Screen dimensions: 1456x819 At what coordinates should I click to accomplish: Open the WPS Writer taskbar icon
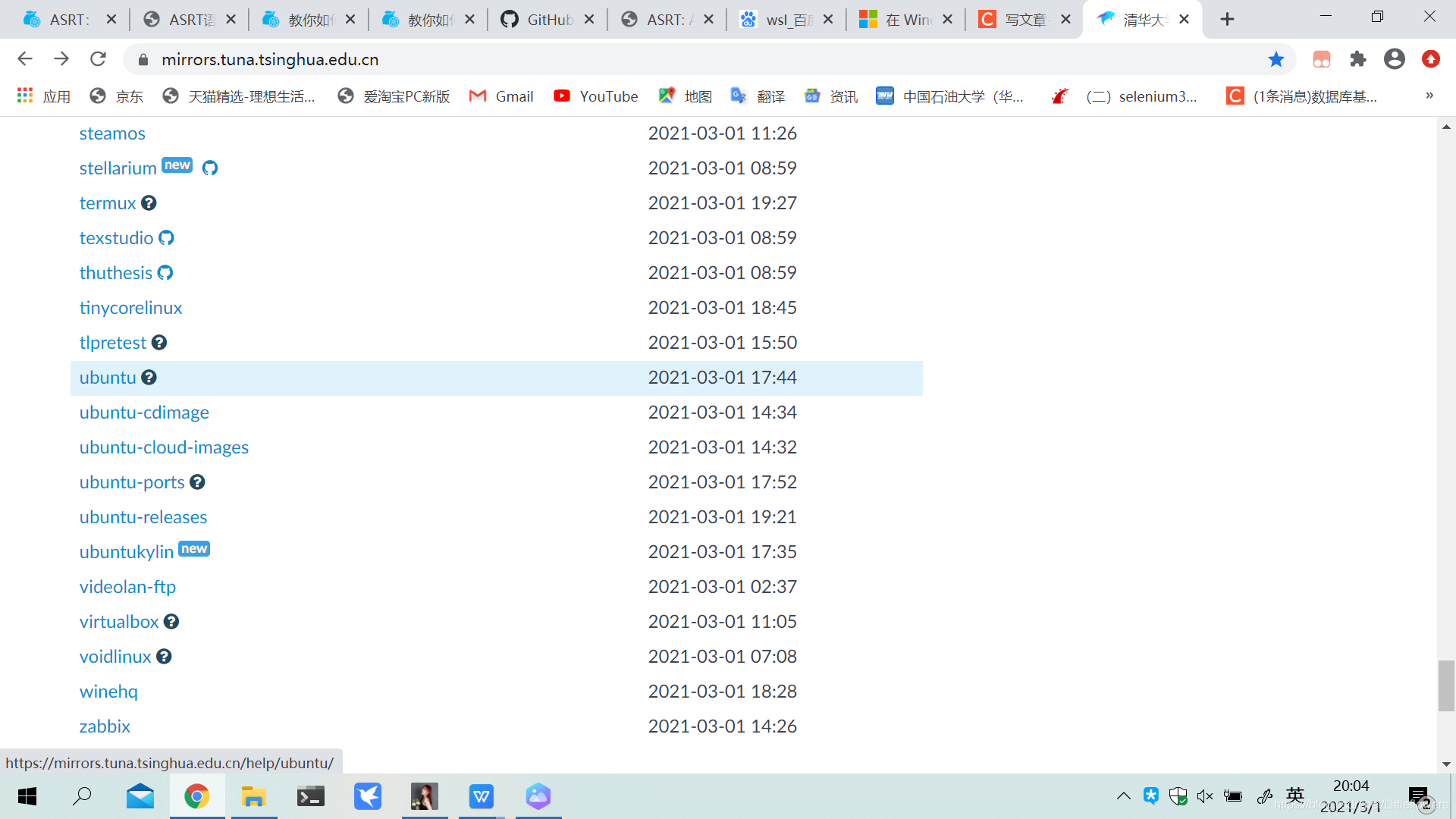482,796
